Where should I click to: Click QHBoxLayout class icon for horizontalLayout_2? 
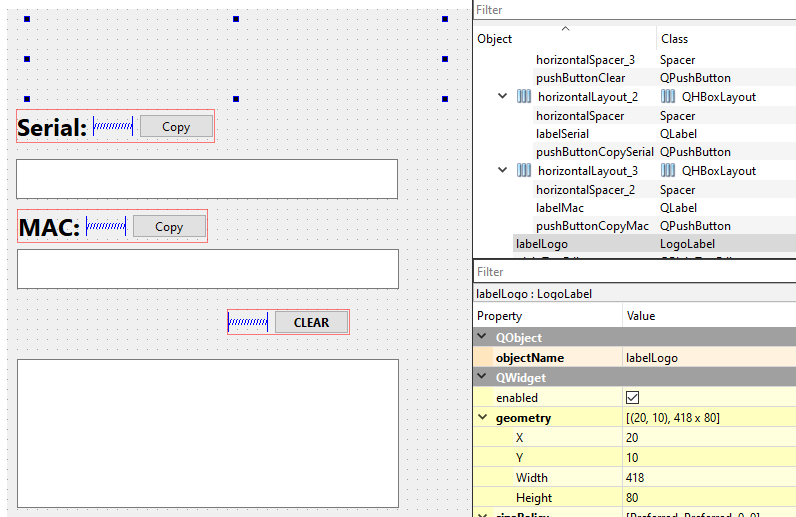click(x=667, y=97)
